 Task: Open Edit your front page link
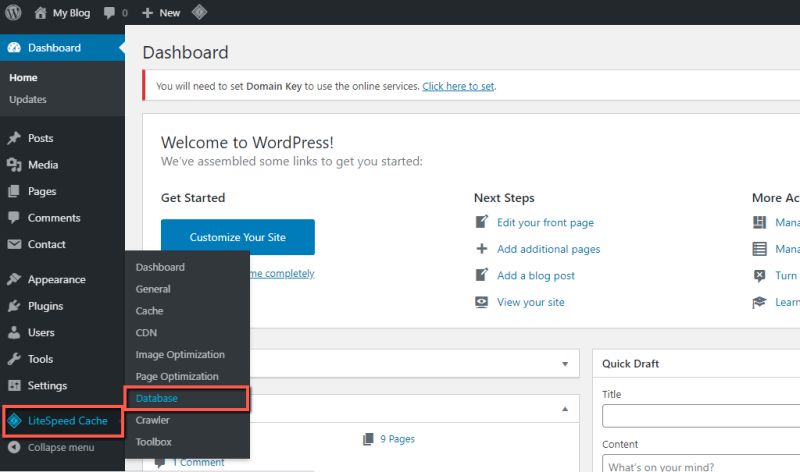tap(545, 222)
